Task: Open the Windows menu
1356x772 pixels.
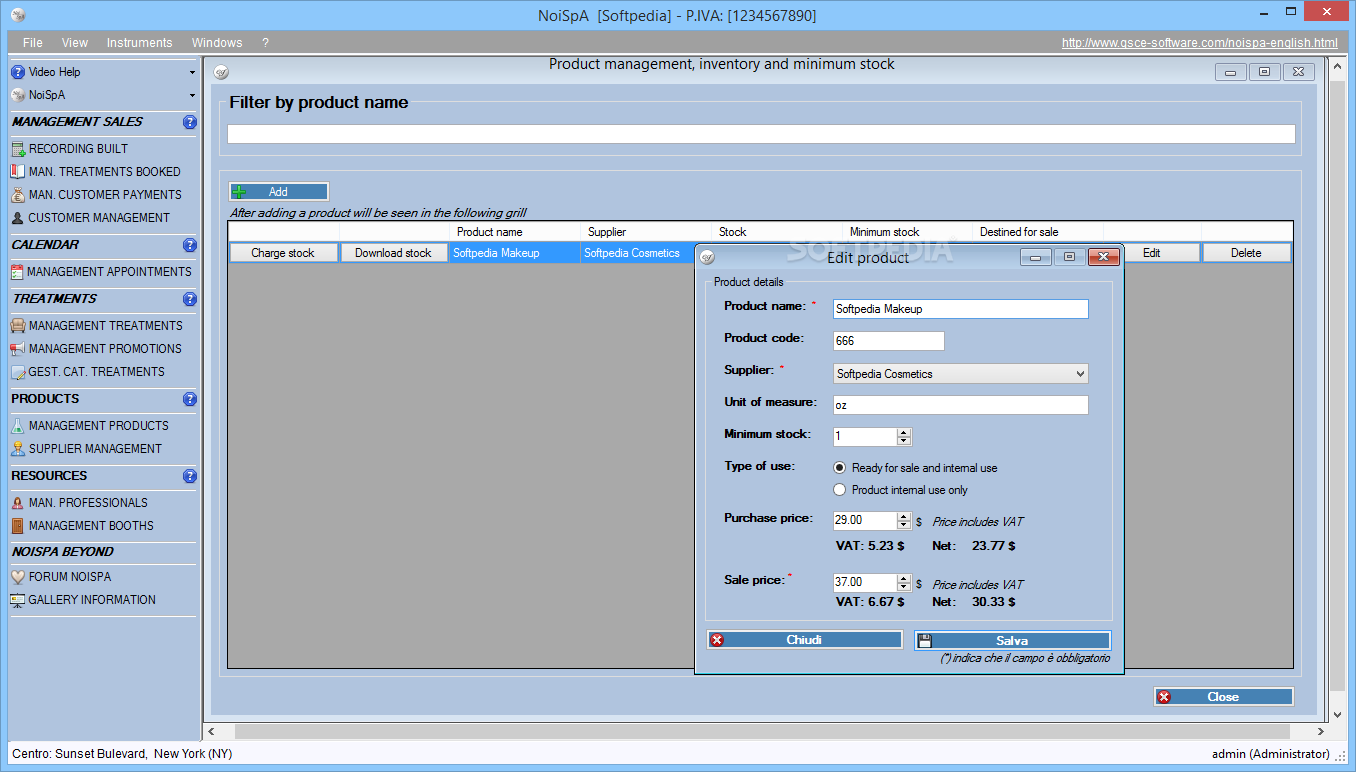Action: point(217,43)
